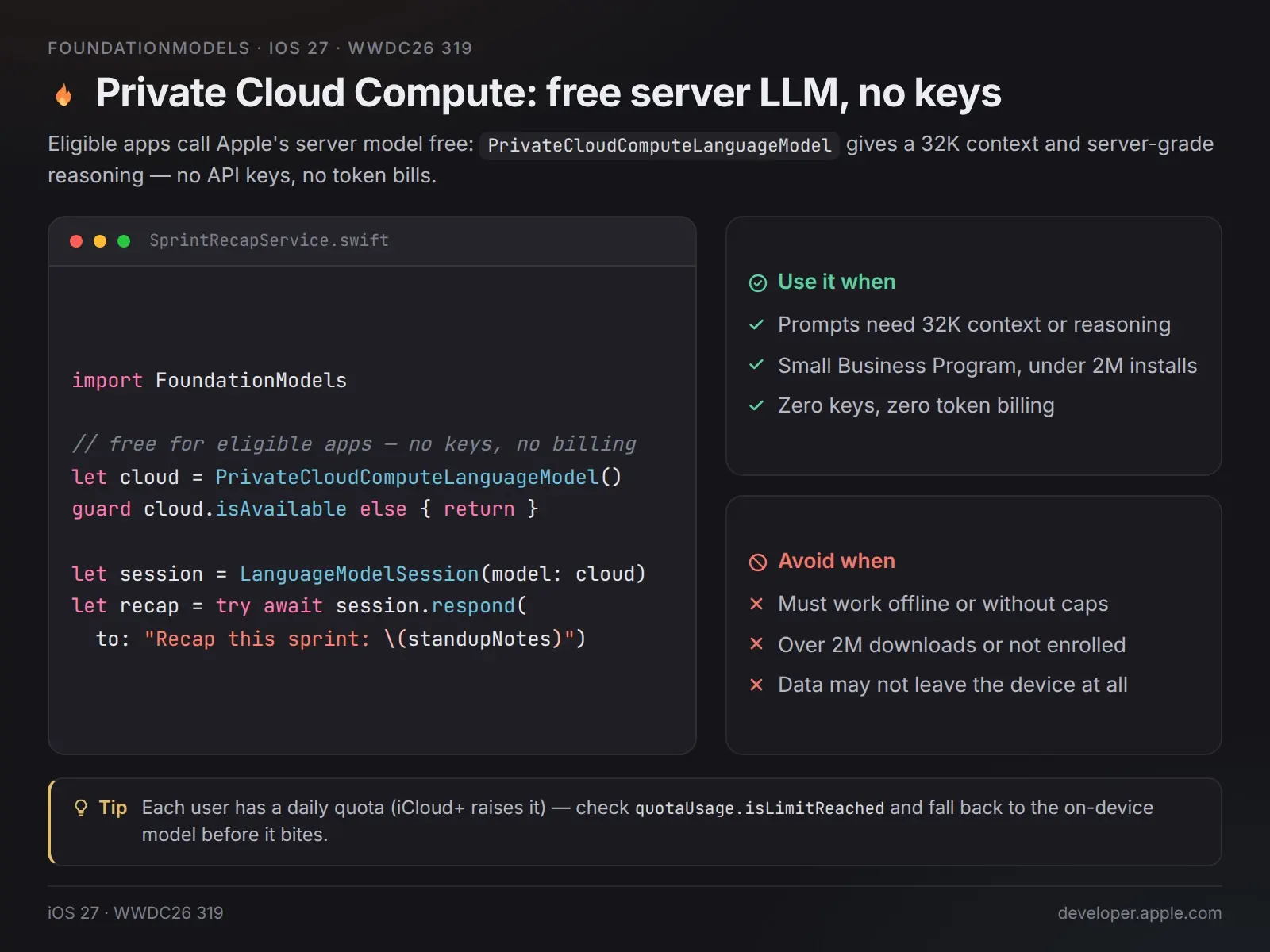Click the PrivateCloudComputeLanguageModel inline code chip

[x=660, y=145]
